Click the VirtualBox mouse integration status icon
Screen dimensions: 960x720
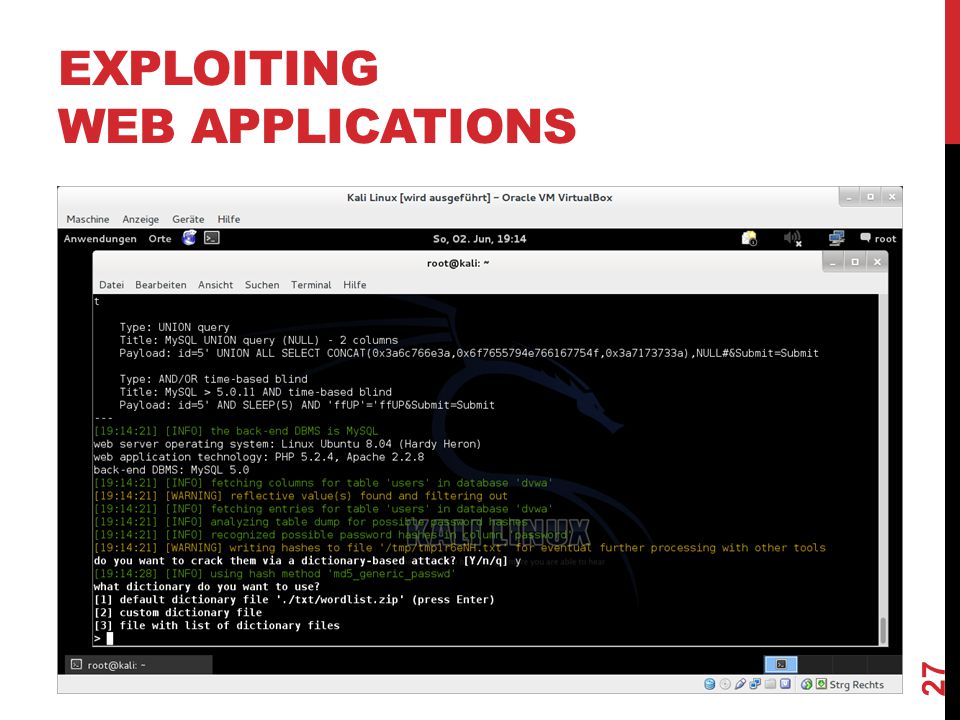[807, 684]
